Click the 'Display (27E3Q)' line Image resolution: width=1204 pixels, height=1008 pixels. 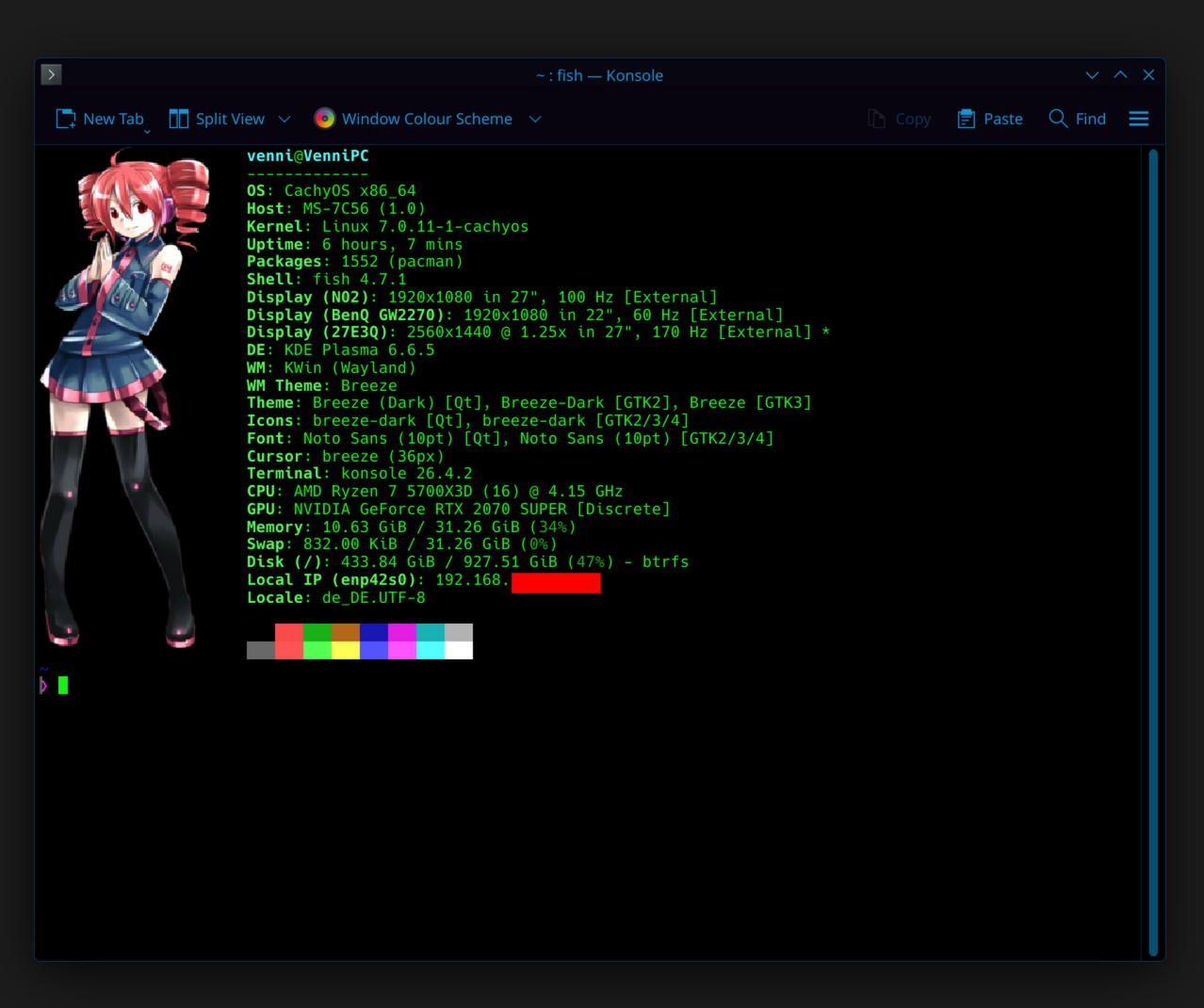(x=539, y=332)
